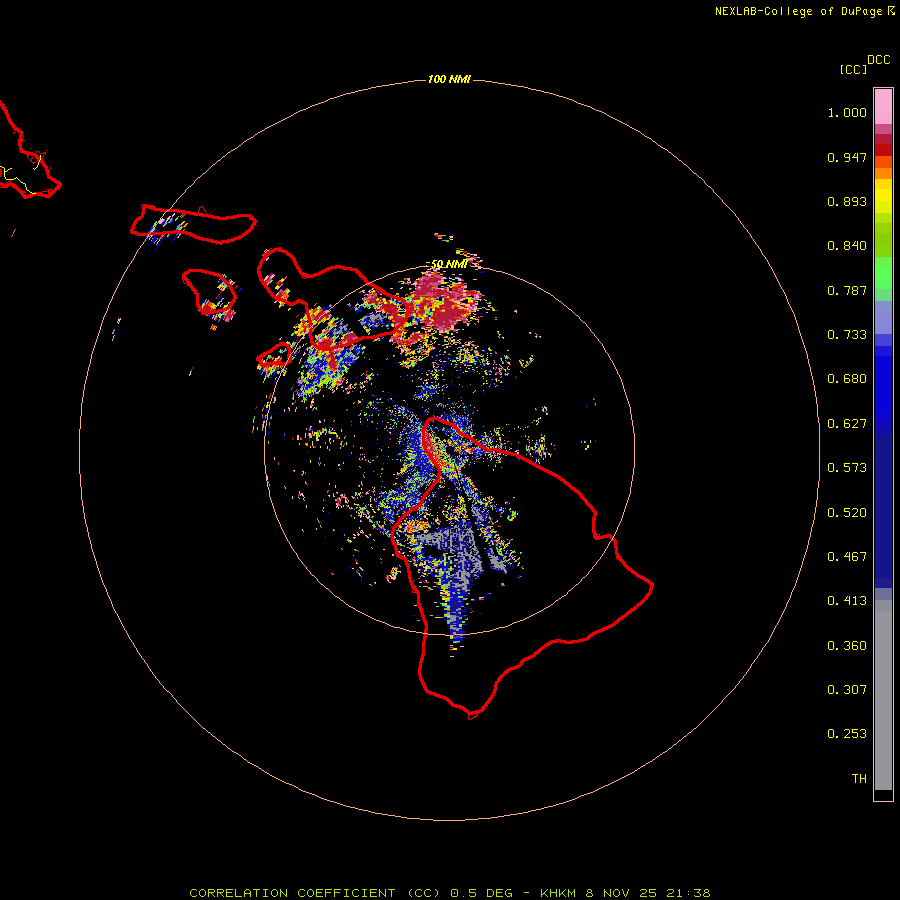Image resolution: width=900 pixels, height=900 pixels.
Task: Click the Correlation Coefficient product caption
Action: pyautogui.click(x=449, y=893)
